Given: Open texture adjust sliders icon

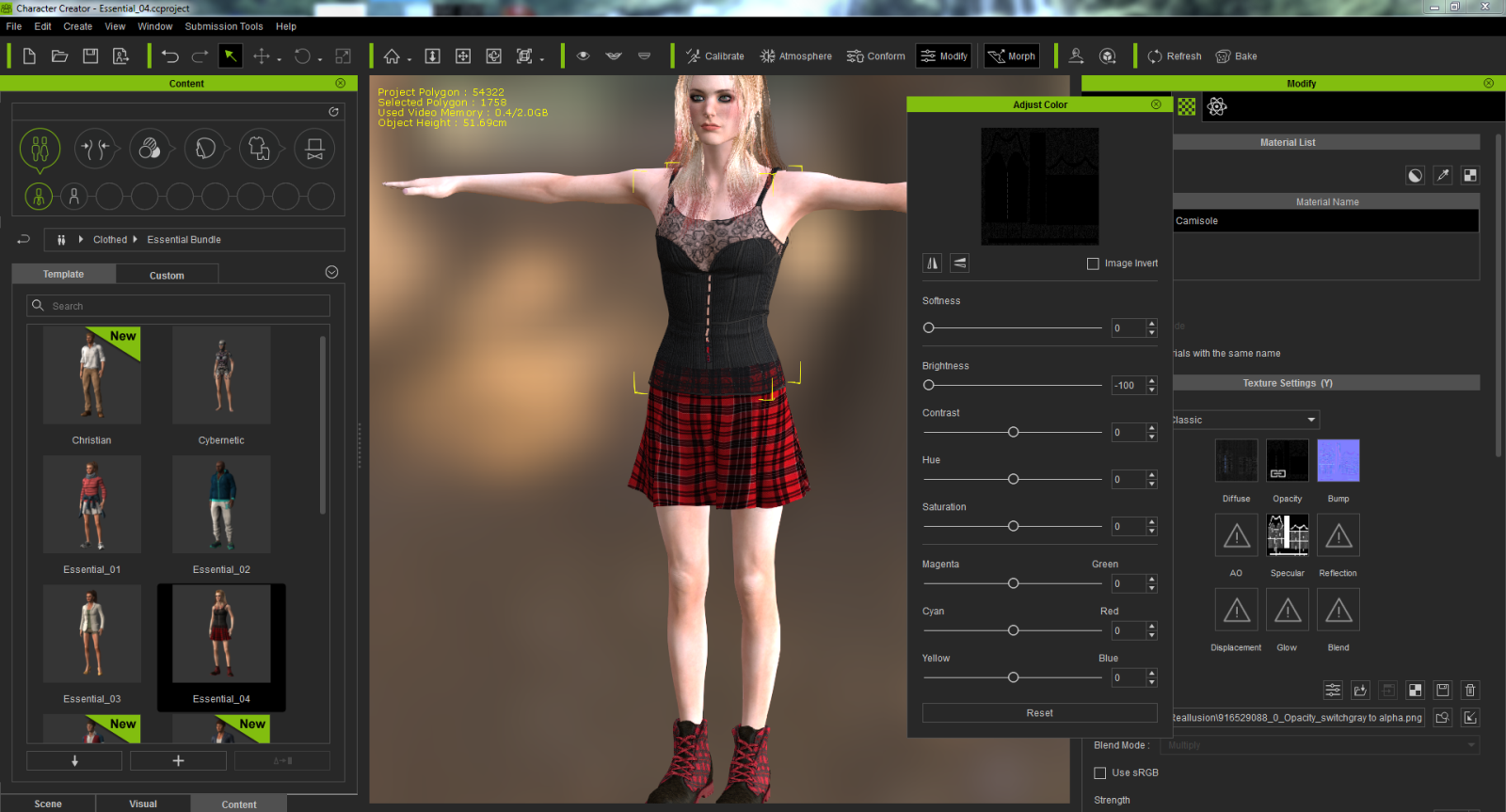Looking at the screenshot, I should coord(1333,691).
